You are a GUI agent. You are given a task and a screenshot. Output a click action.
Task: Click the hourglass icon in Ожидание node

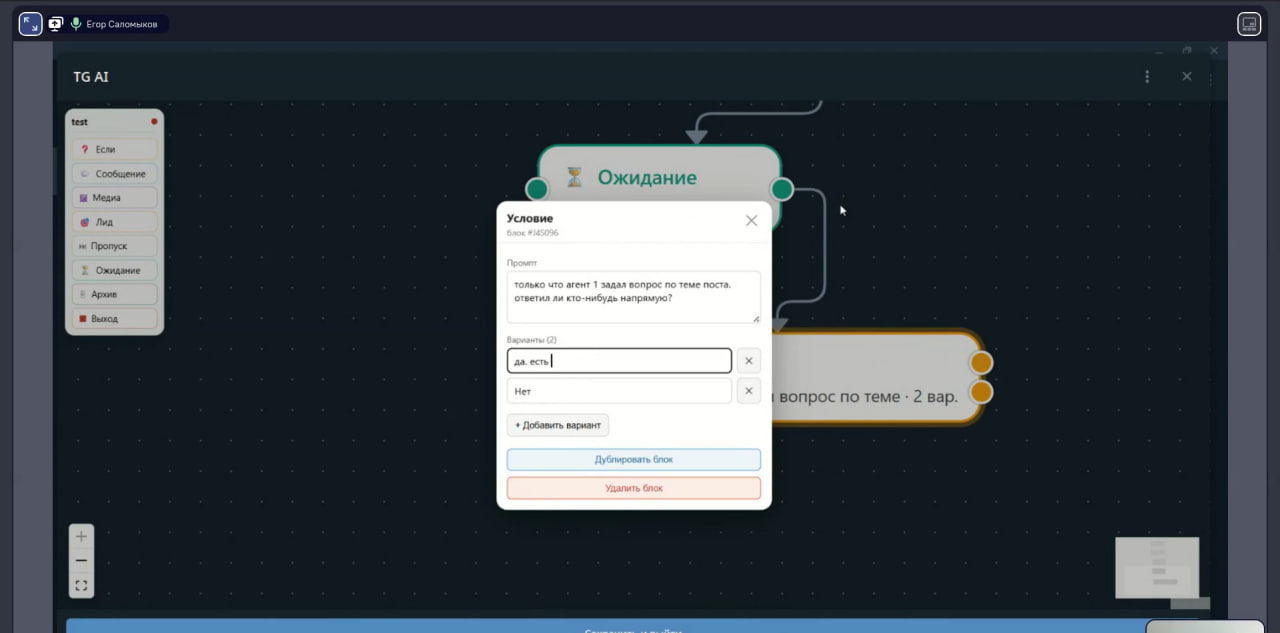click(x=574, y=177)
